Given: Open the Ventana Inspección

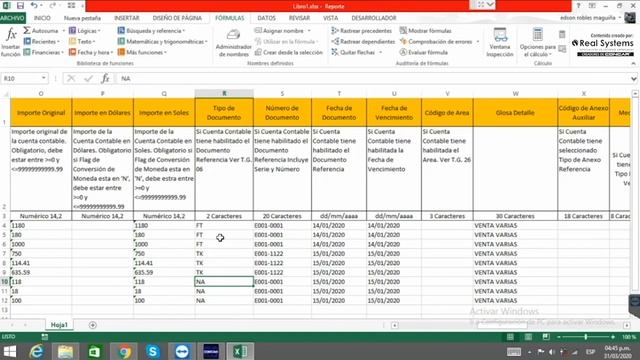Looking at the screenshot, I should pyautogui.click(x=500, y=42).
